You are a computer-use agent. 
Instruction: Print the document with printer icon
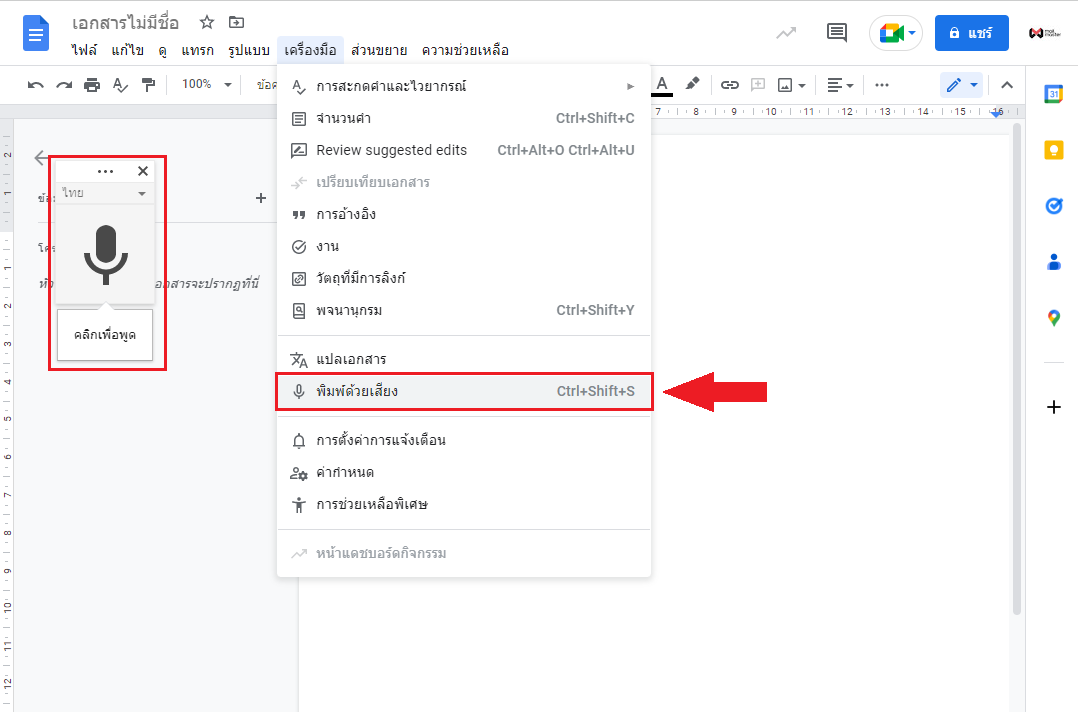click(x=91, y=85)
